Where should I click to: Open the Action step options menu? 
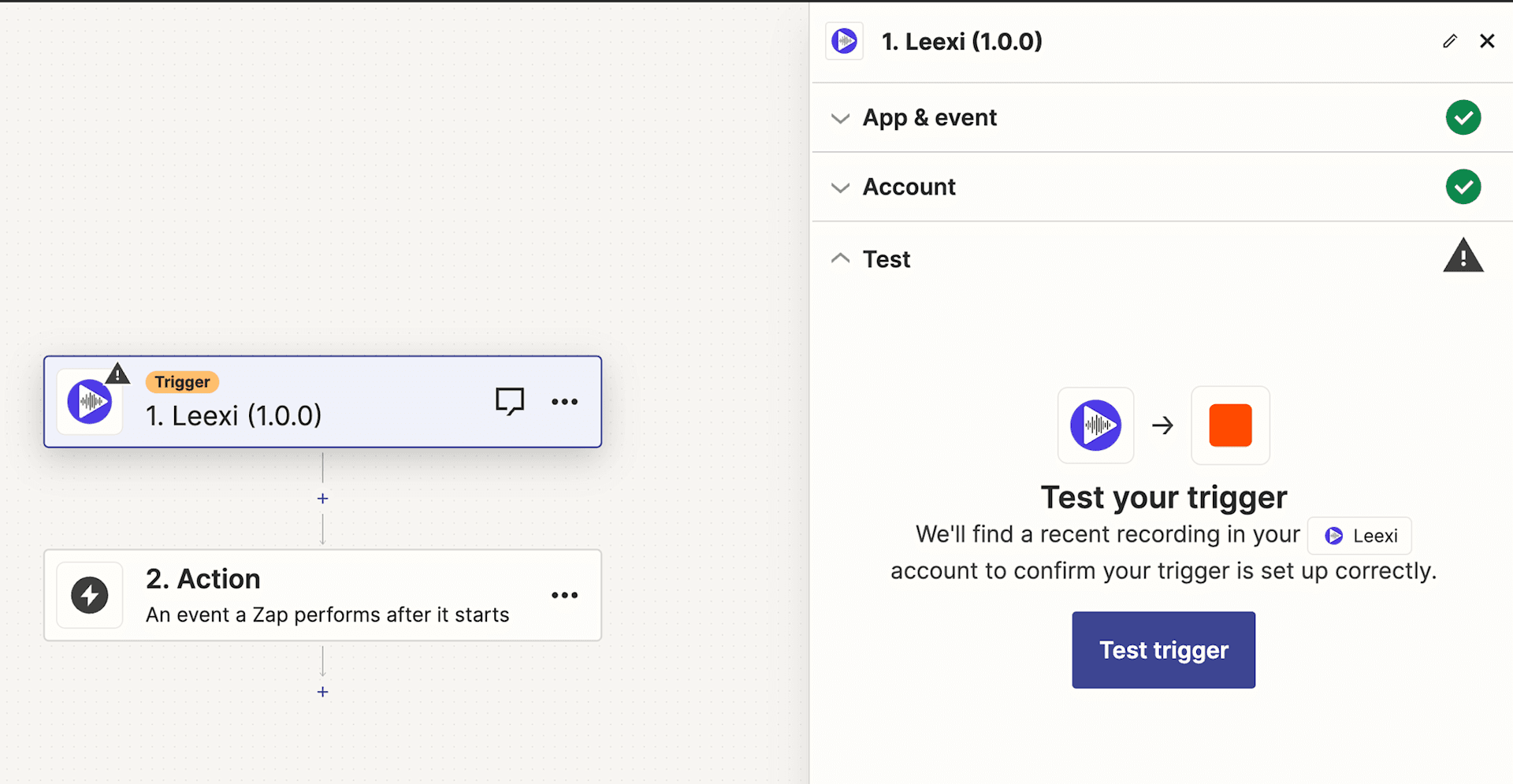point(564,596)
